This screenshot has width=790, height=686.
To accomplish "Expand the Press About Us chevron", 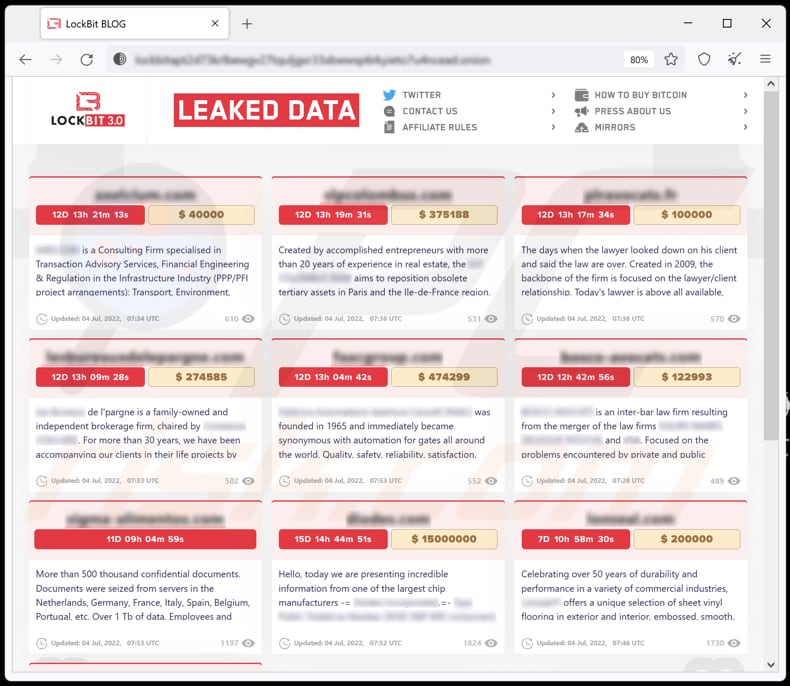I will [745, 111].
